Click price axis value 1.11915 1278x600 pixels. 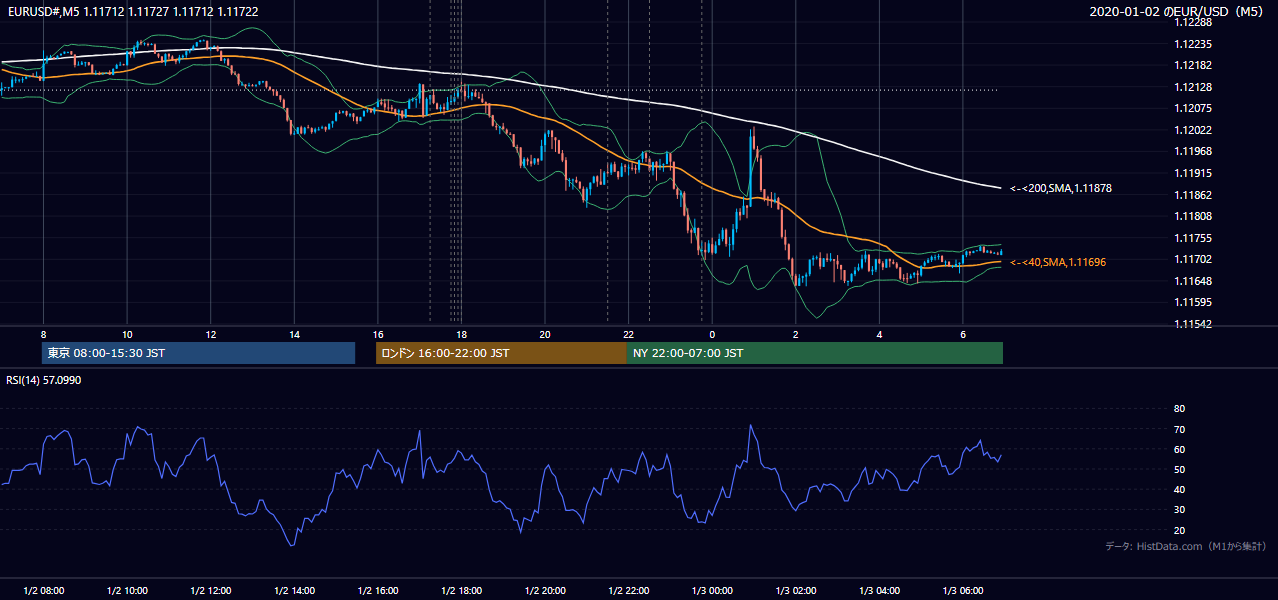point(1194,173)
